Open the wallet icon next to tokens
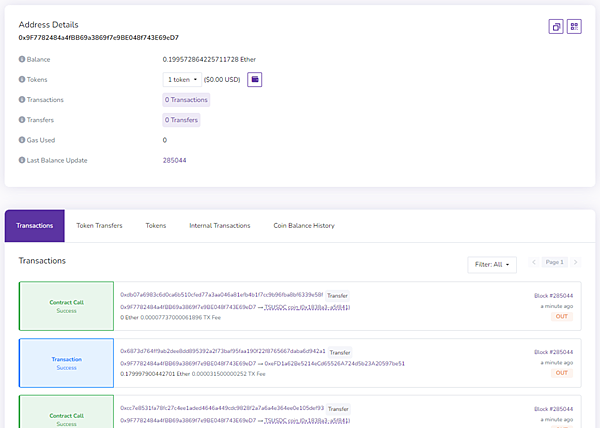The height and width of the screenshot is (428, 600). click(254, 80)
